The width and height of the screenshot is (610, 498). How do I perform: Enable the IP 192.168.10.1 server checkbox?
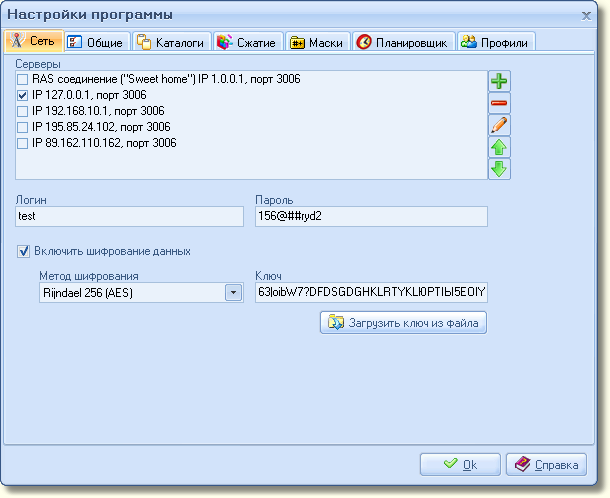tap(23, 111)
